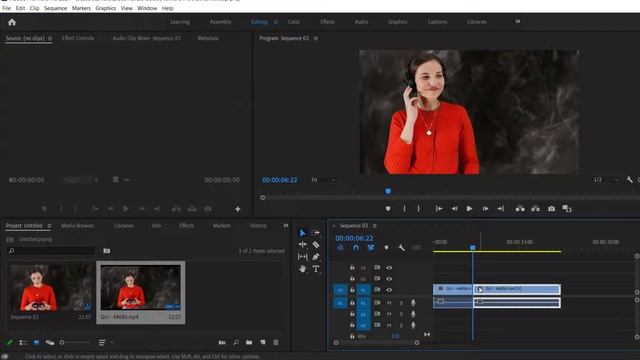
Task: Open the Sequence 03 timeline panel menu
Action: pyautogui.click(x=375, y=226)
